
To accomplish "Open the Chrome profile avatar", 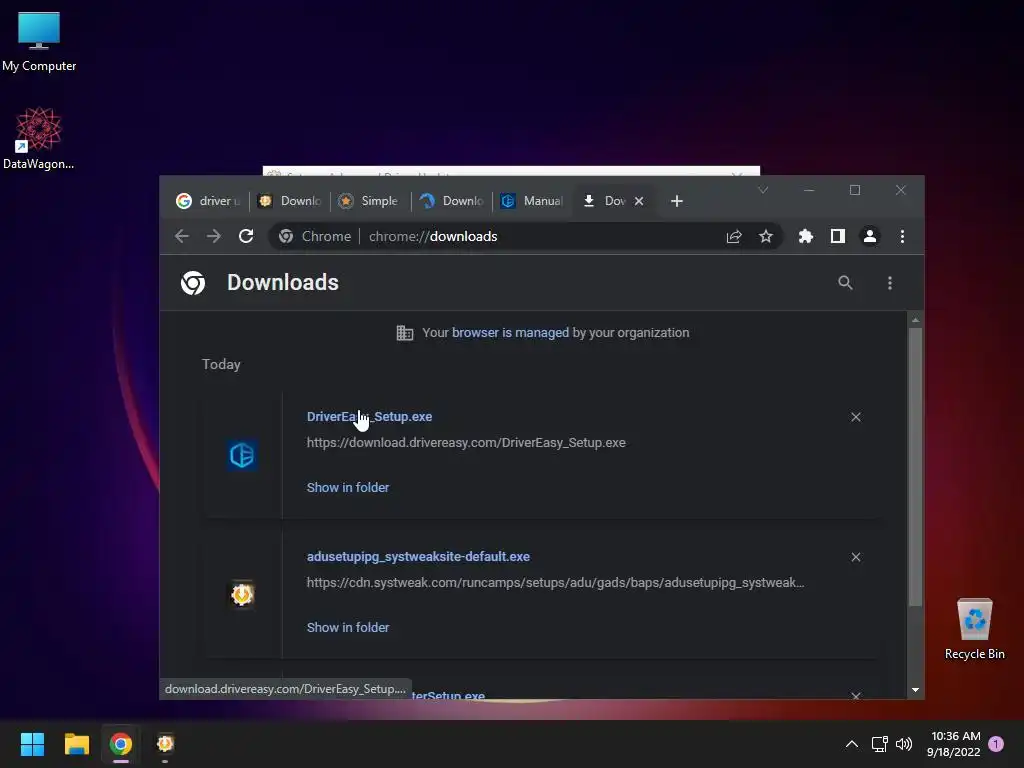I will pyautogui.click(x=870, y=236).
